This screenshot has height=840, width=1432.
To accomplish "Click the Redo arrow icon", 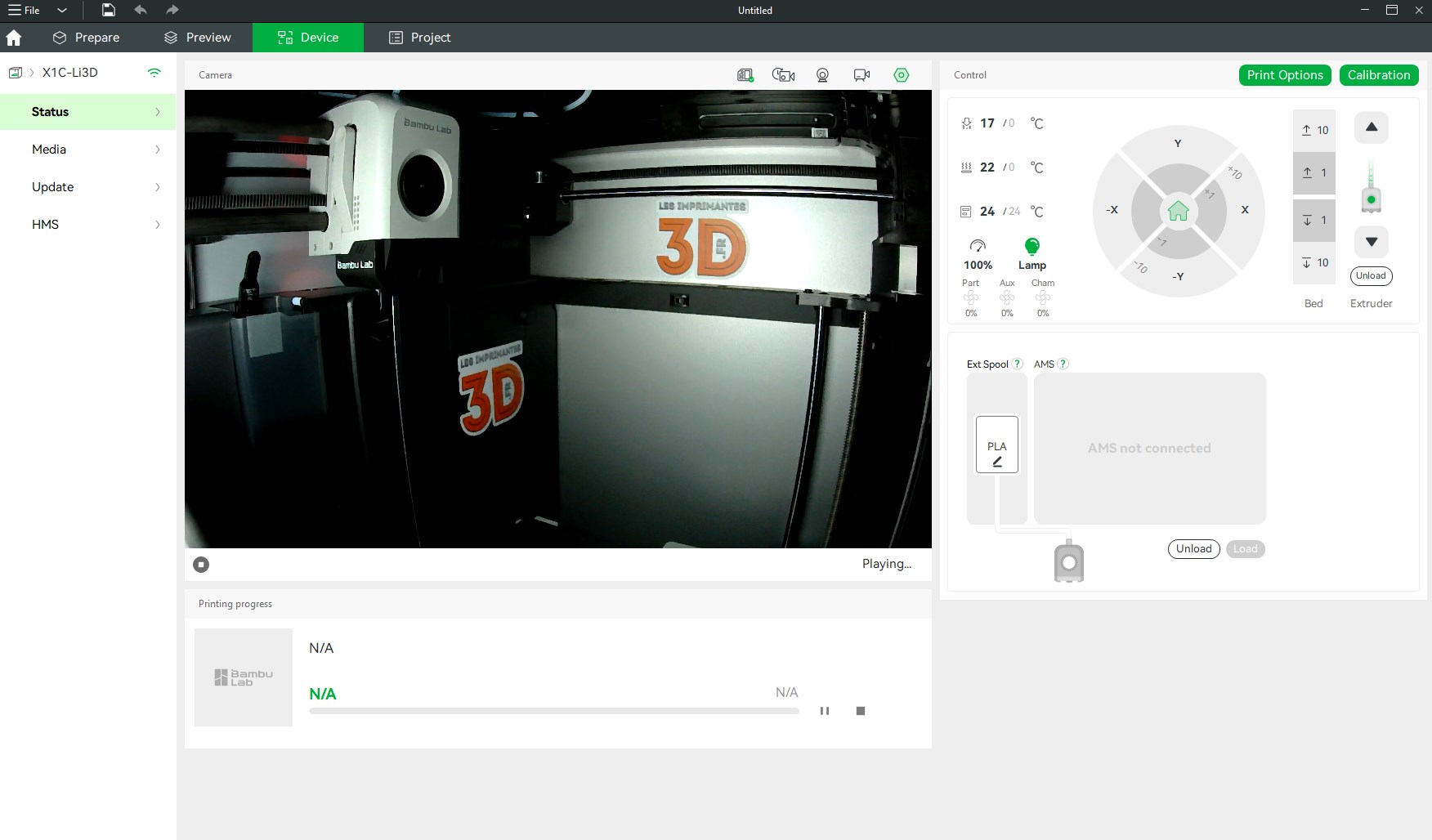I will click(172, 10).
